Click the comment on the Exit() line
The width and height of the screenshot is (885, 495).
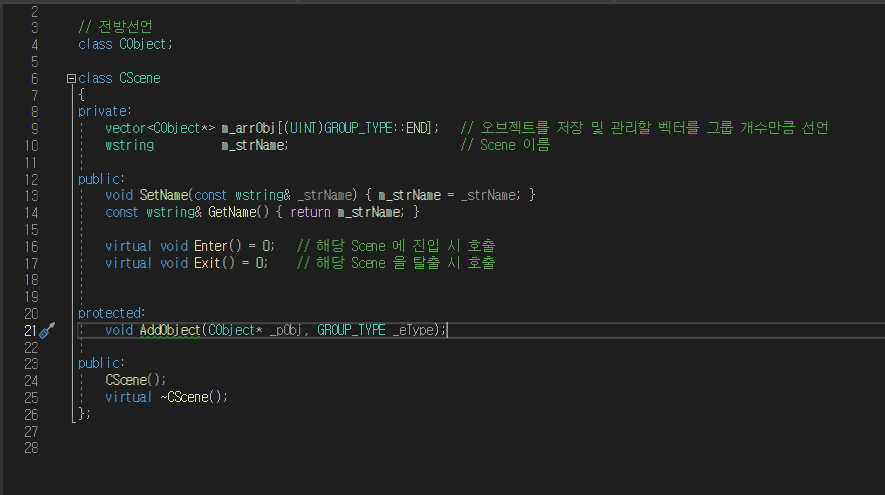click(x=396, y=263)
